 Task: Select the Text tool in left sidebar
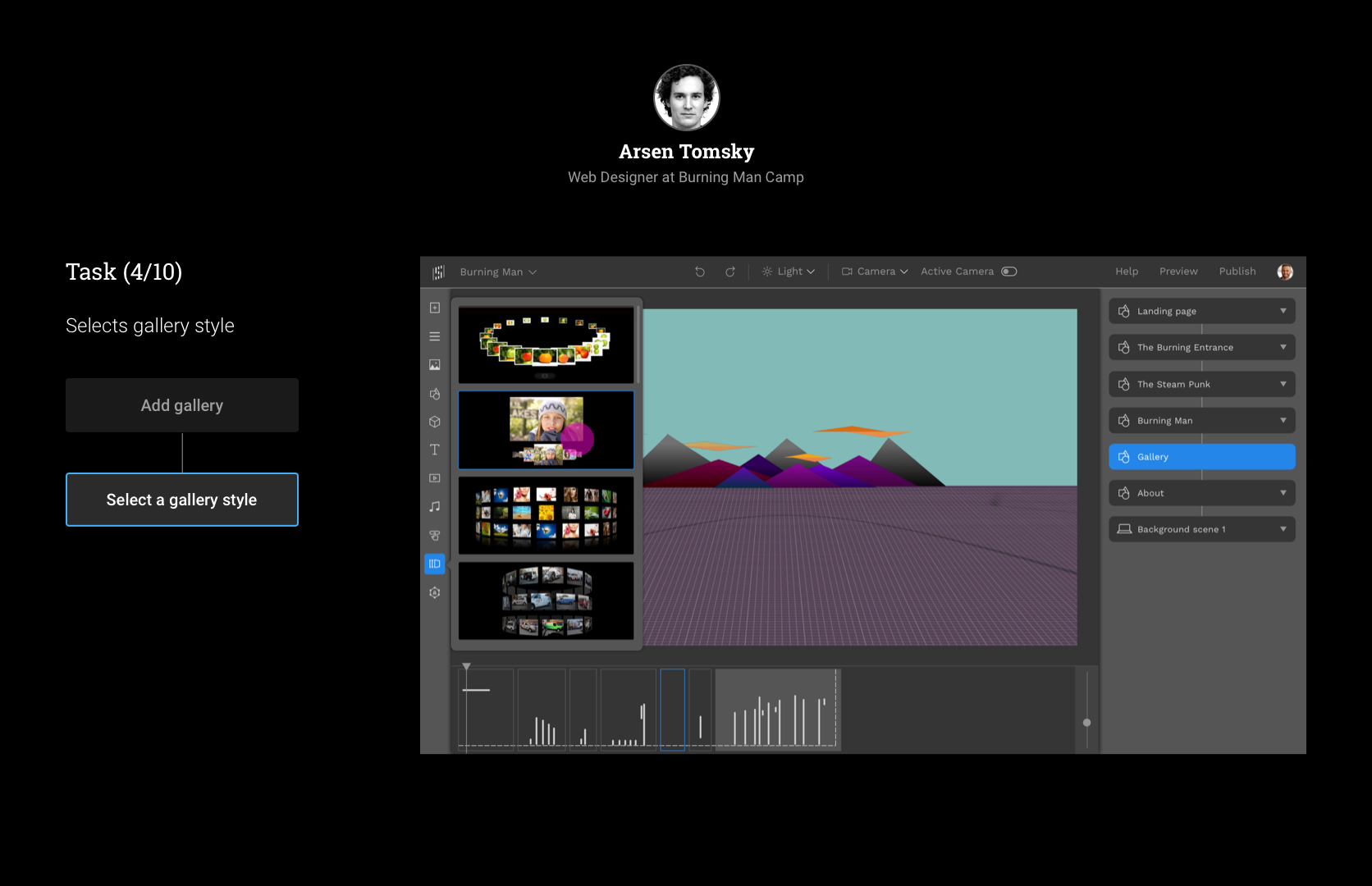pyautogui.click(x=435, y=450)
